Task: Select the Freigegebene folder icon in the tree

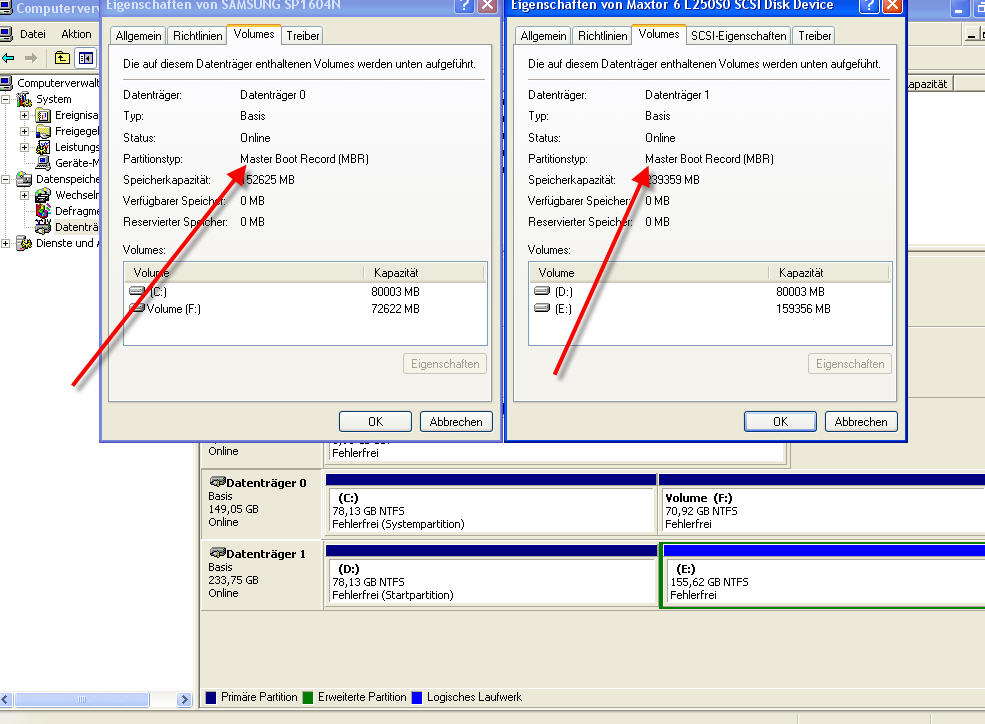Action: (x=43, y=131)
